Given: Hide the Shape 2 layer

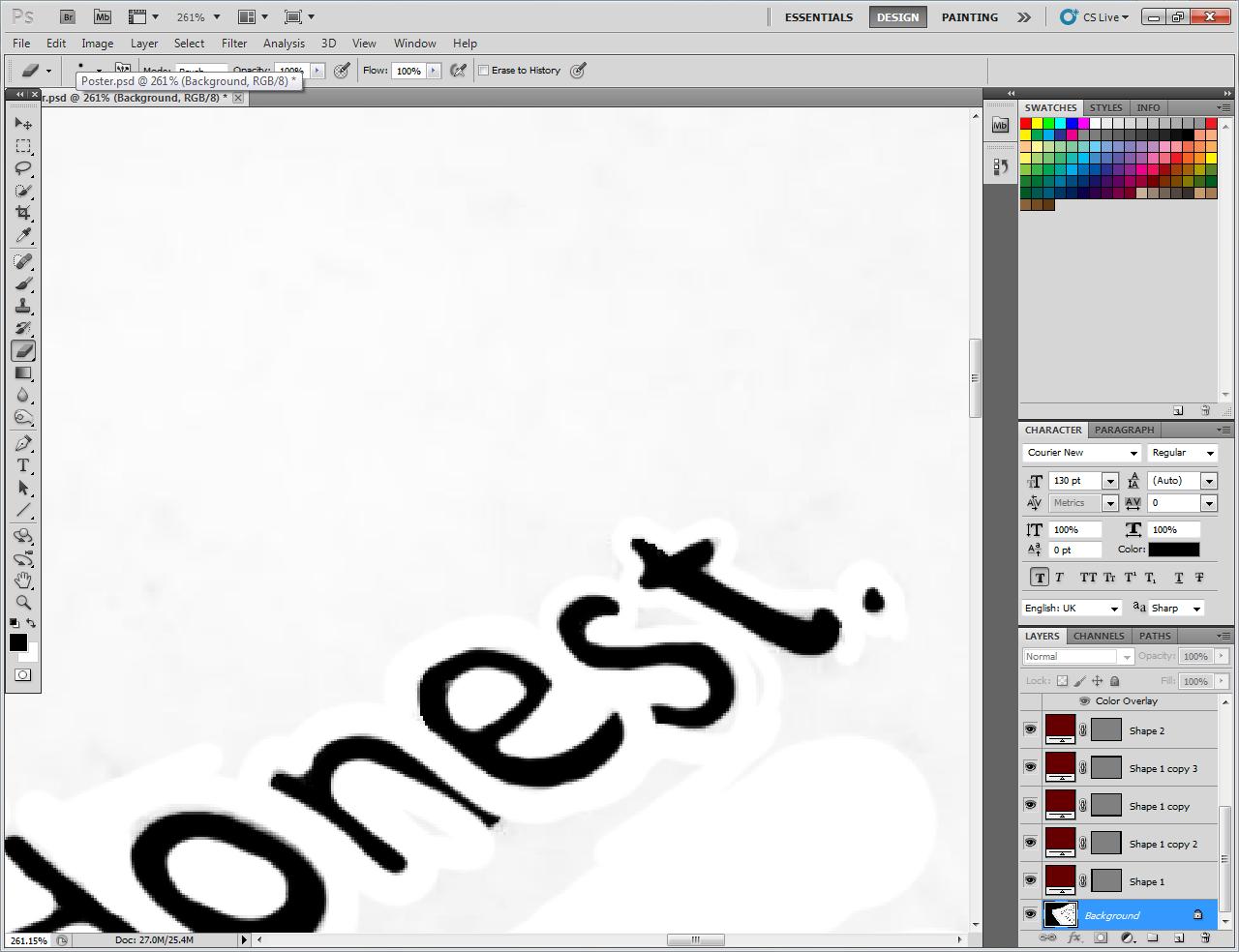Looking at the screenshot, I should tap(1030, 729).
